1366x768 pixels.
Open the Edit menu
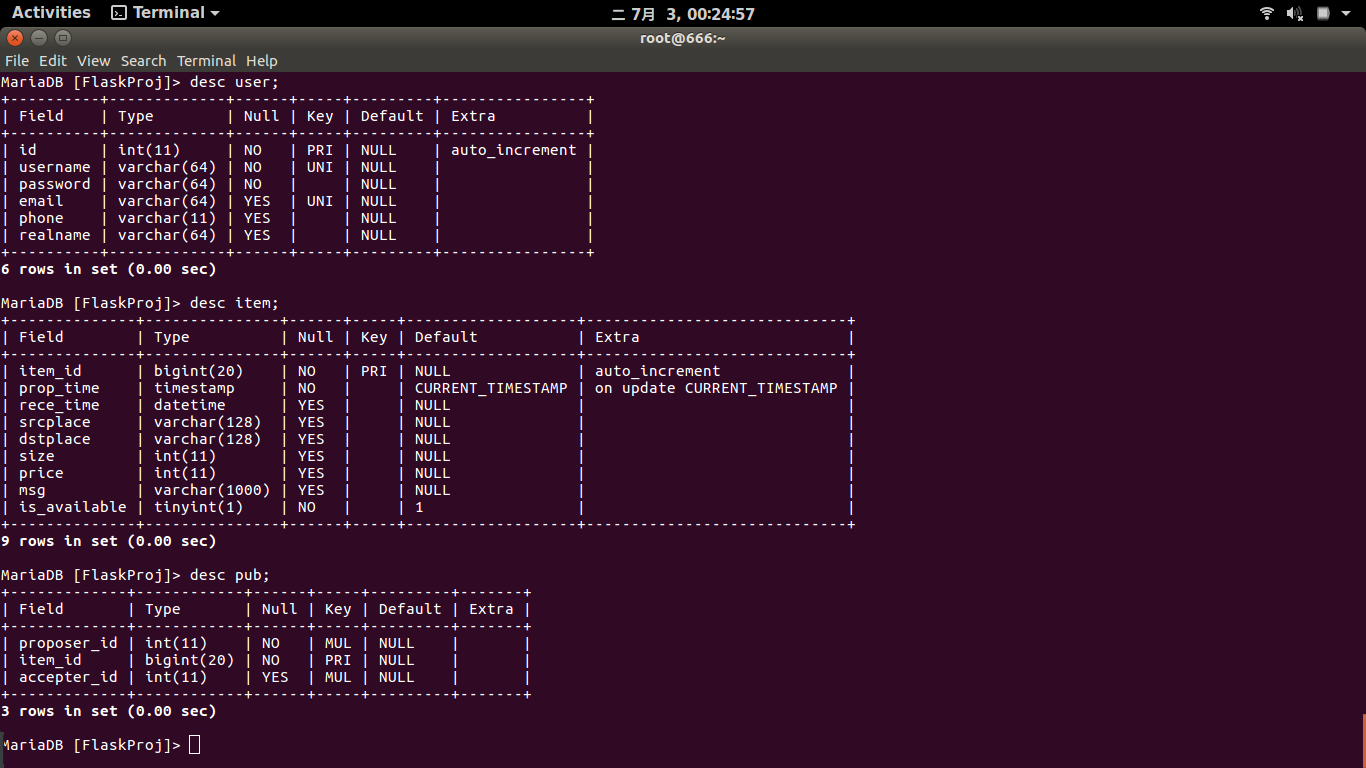coord(53,61)
